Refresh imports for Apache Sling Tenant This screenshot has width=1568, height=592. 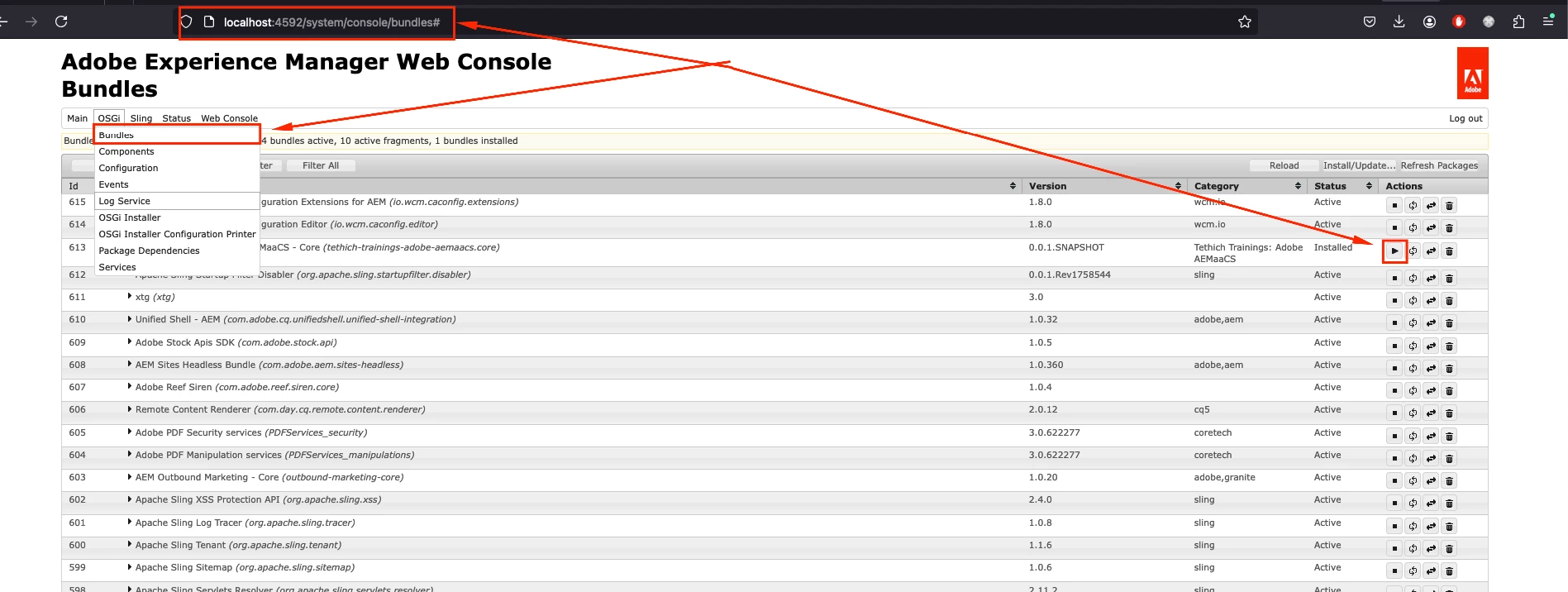1413,548
